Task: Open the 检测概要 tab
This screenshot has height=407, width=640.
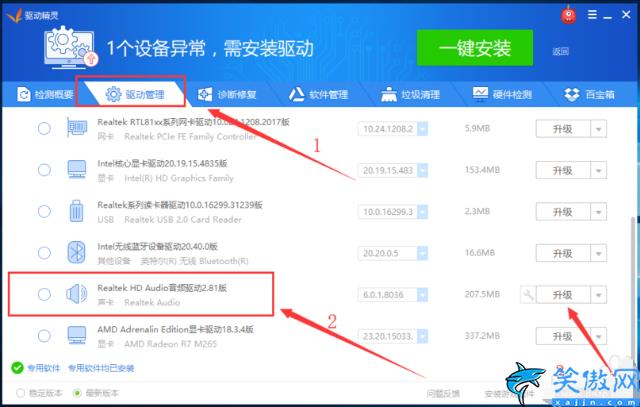Action: 45,95
